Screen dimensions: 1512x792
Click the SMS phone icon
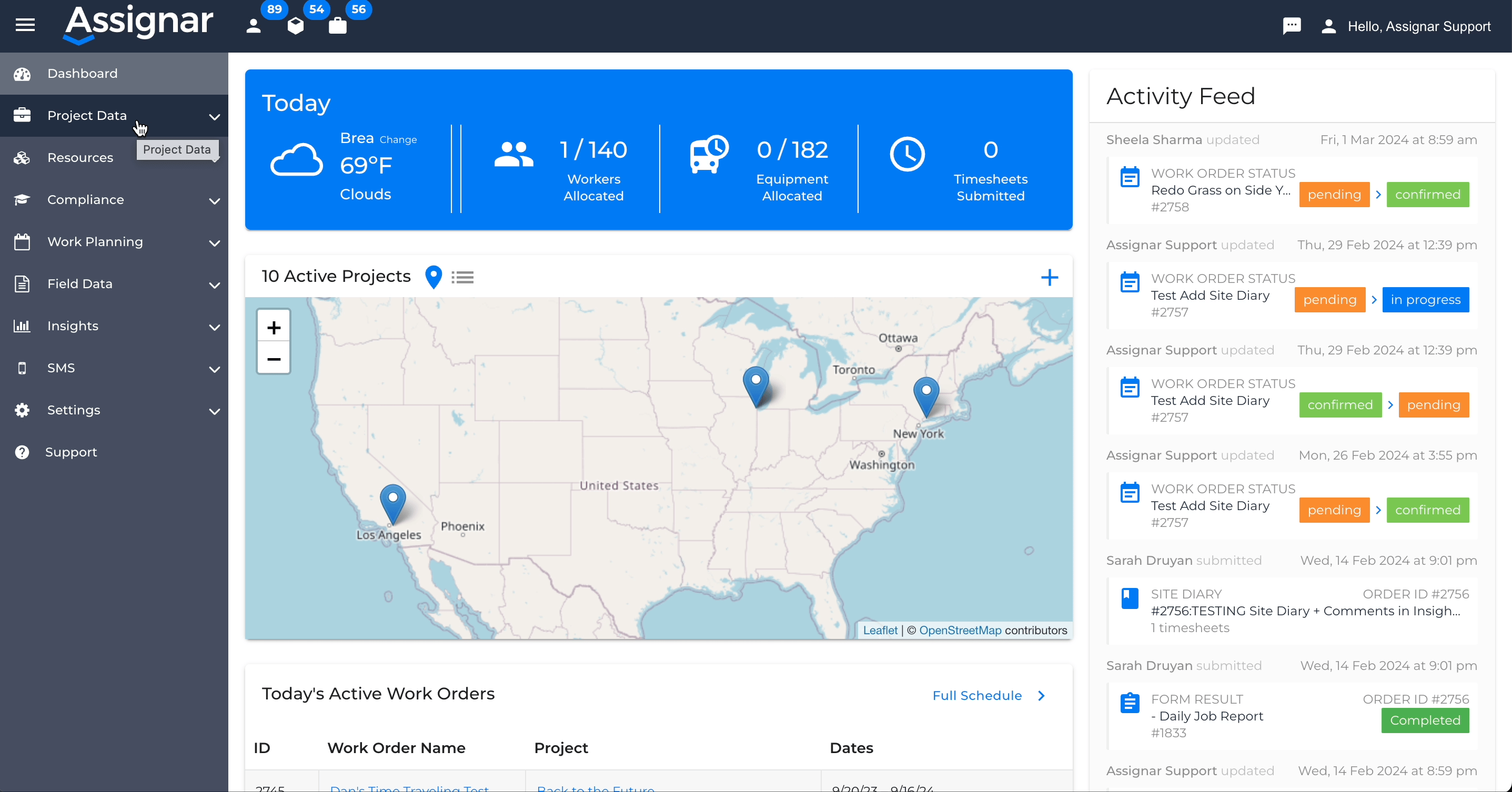tap(22, 368)
